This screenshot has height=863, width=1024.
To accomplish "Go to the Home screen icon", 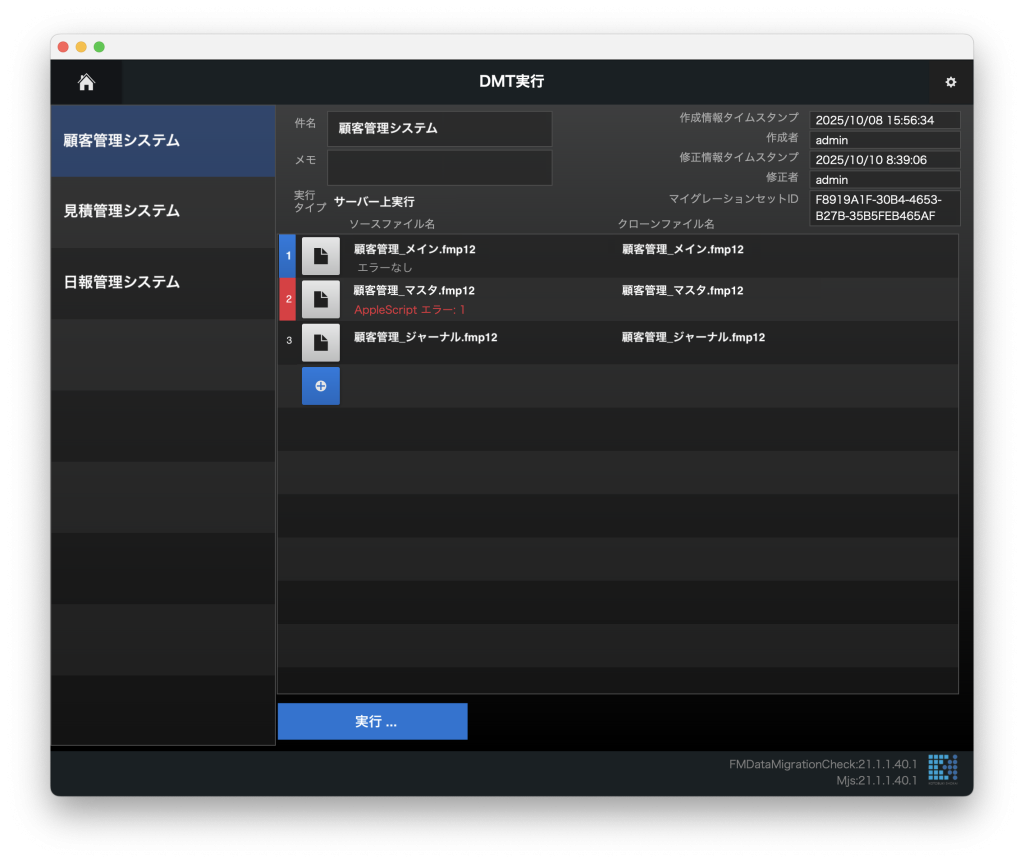I will (86, 83).
